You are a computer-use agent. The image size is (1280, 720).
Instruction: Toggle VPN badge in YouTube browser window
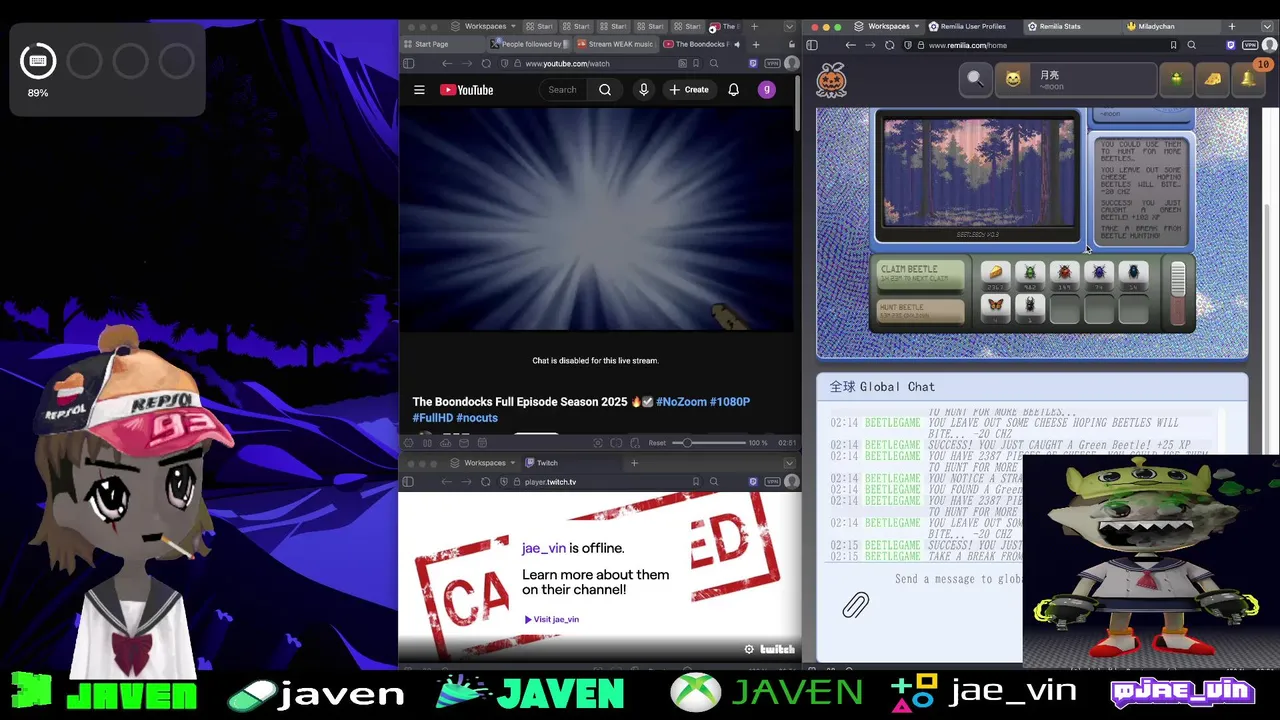tap(772, 63)
